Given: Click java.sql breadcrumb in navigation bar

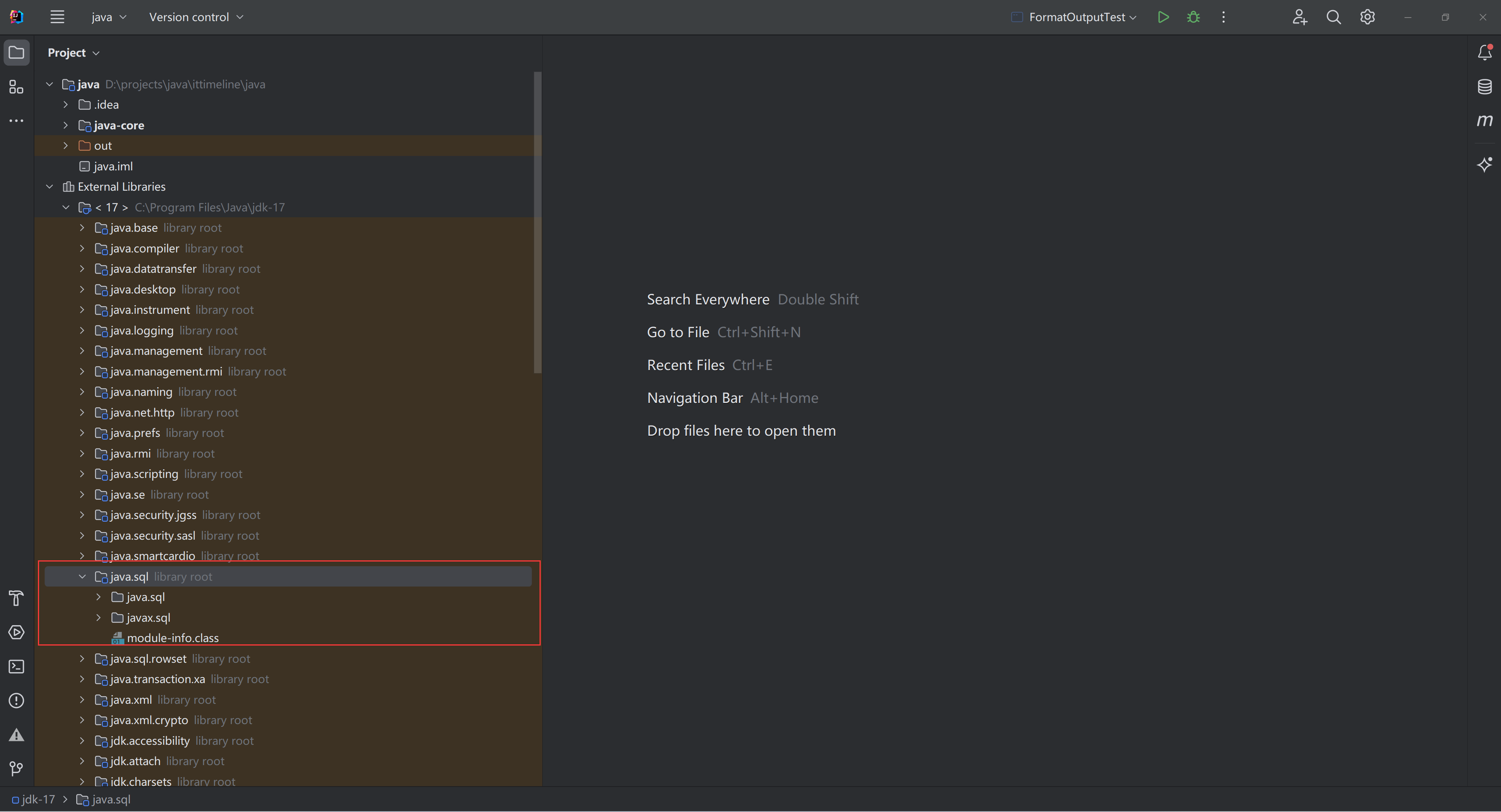Looking at the screenshot, I should pos(104,799).
